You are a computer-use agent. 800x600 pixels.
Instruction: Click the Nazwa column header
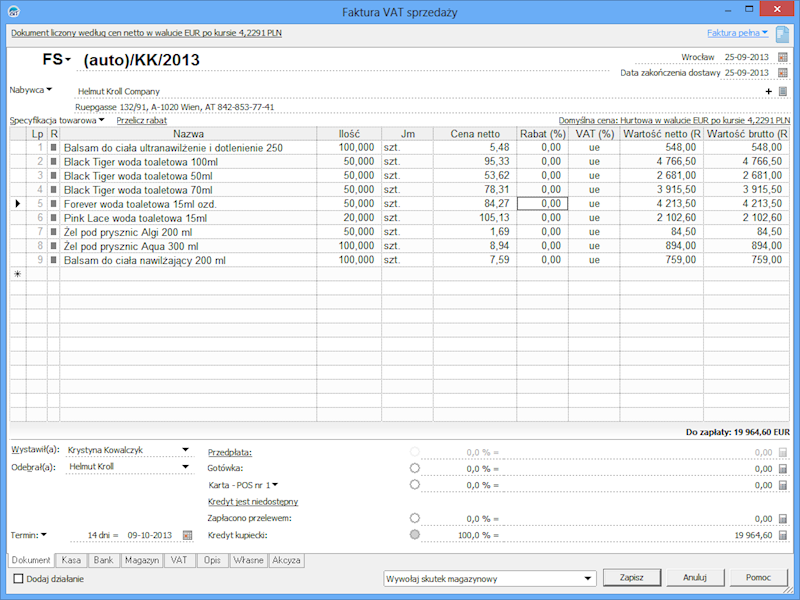click(188, 134)
